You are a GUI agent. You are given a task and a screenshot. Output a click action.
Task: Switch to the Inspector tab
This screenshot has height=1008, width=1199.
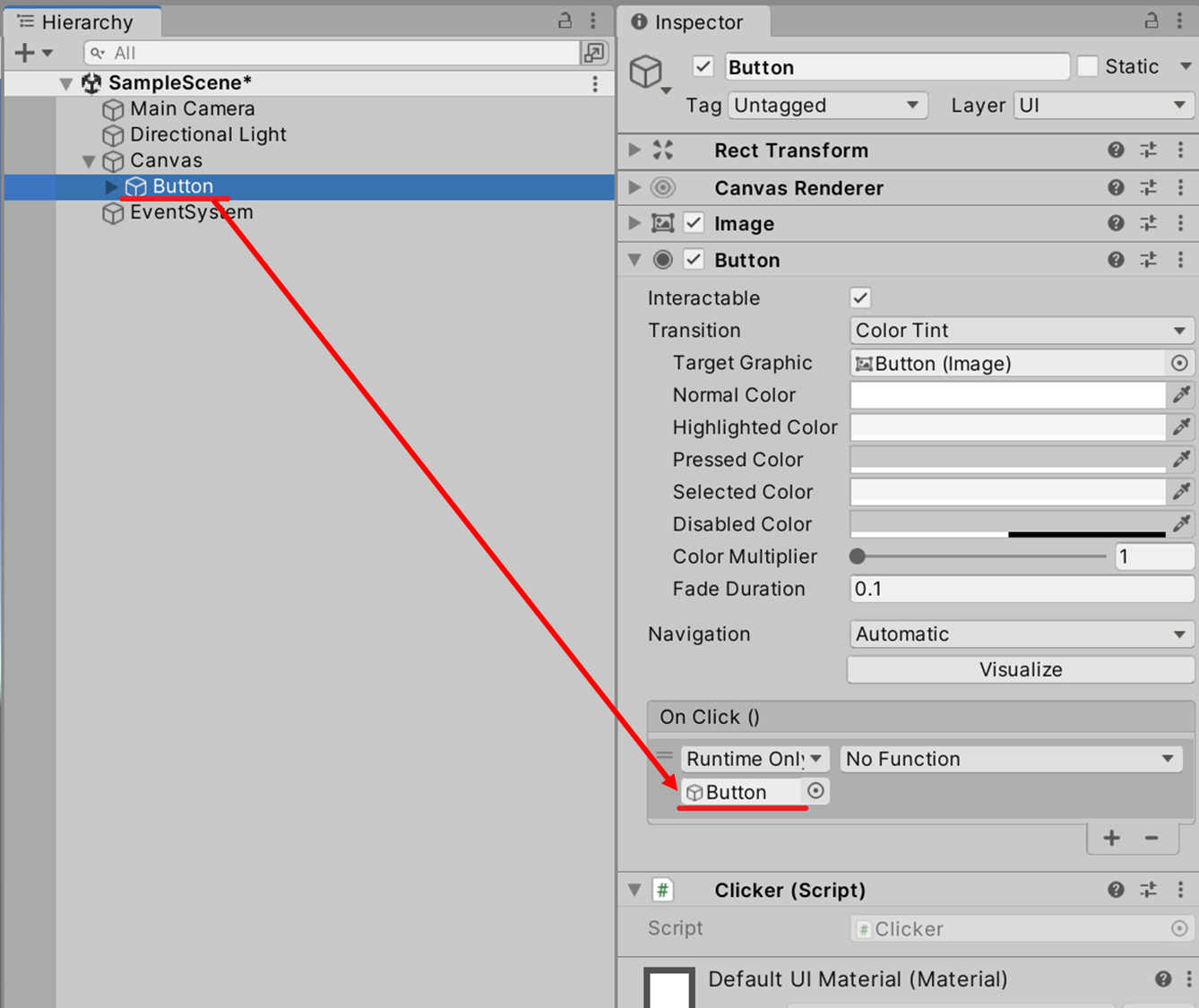coord(687,22)
